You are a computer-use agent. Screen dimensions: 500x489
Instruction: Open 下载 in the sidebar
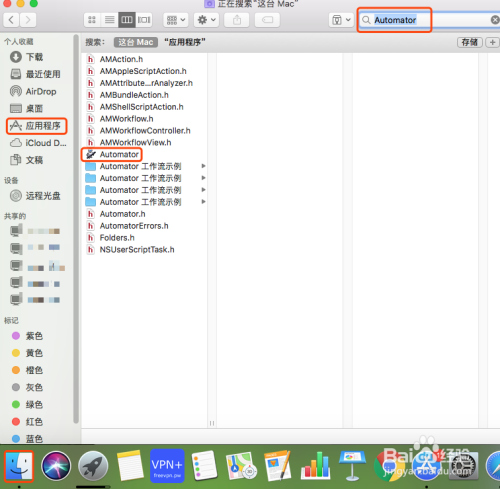click(27, 57)
